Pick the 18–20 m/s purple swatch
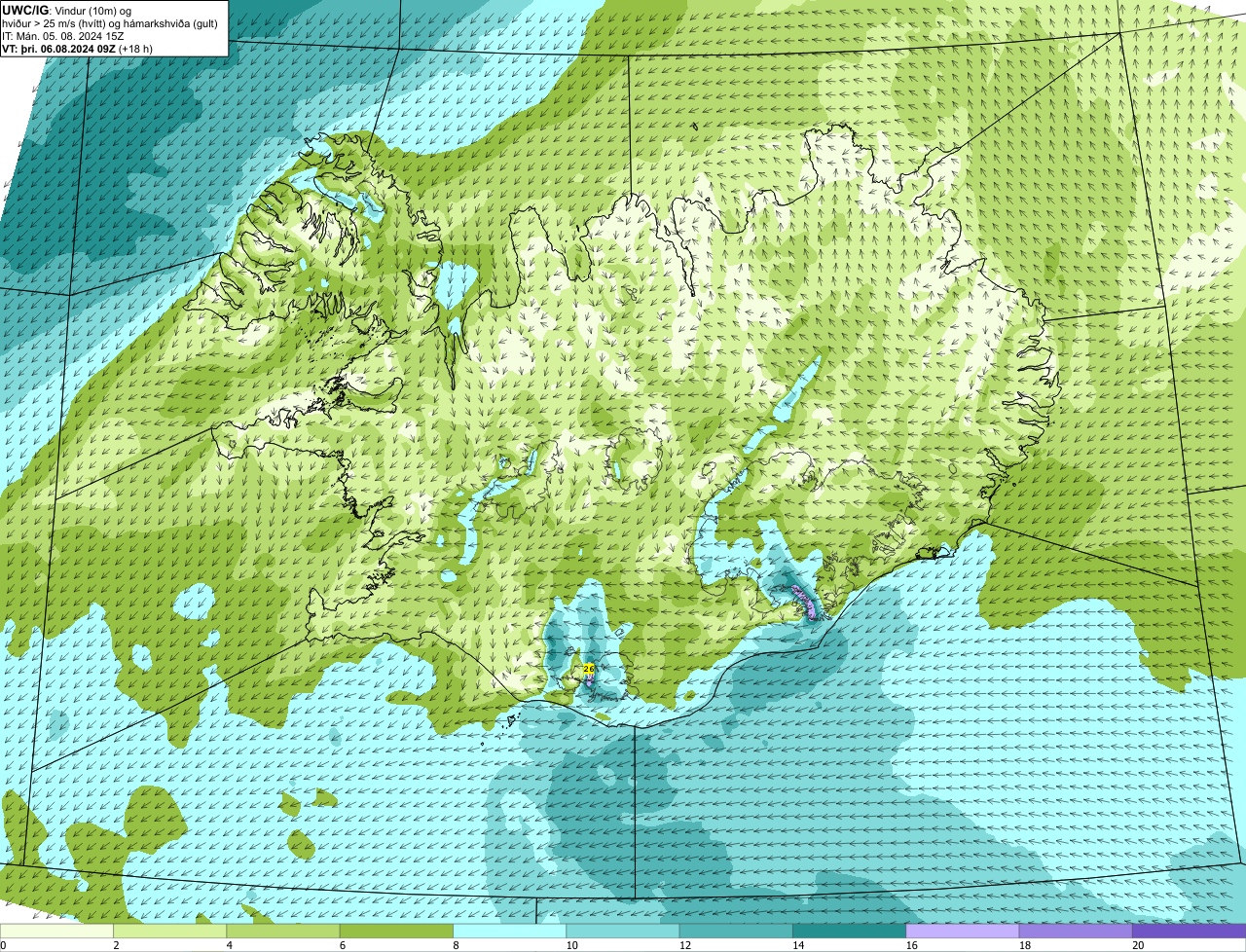The height and width of the screenshot is (952, 1246). point(1076,932)
